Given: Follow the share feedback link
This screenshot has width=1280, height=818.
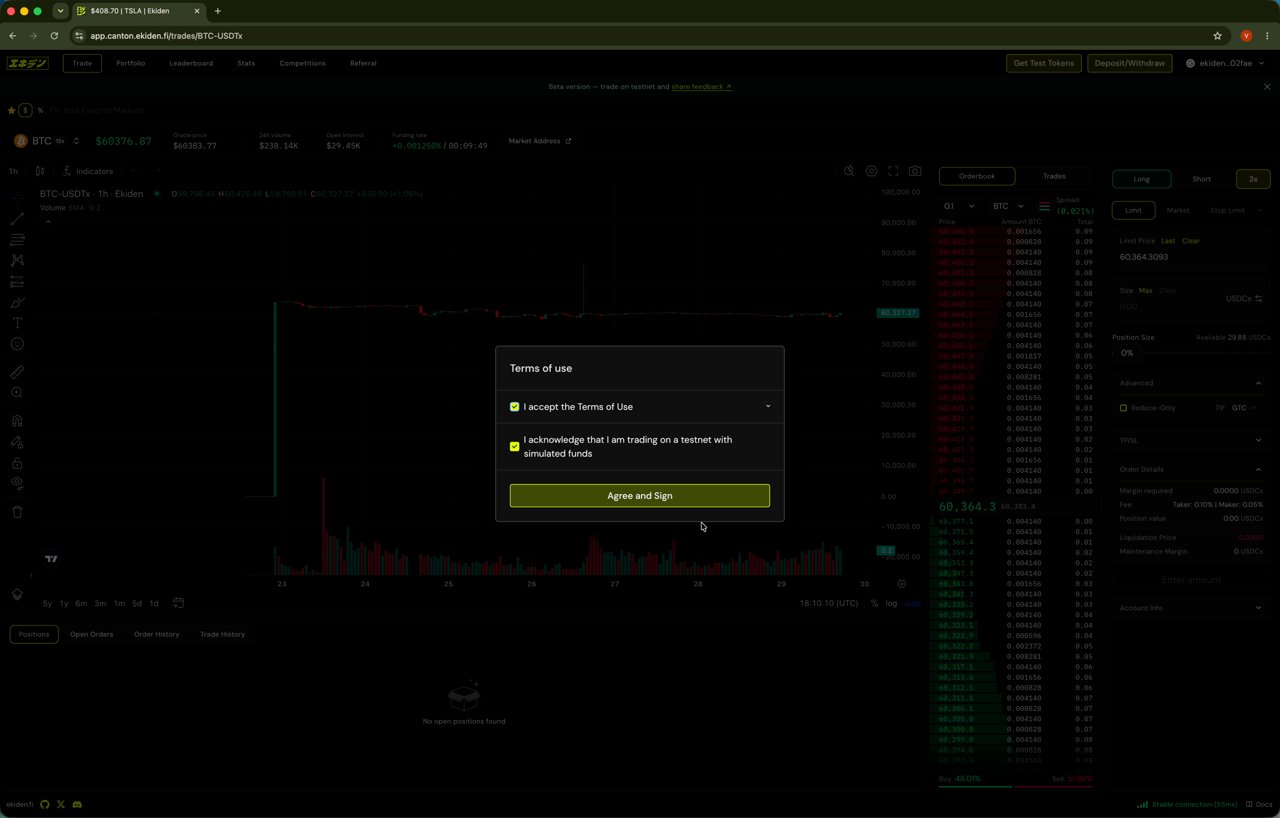Looking at the screenshot, I should [701, 87].
